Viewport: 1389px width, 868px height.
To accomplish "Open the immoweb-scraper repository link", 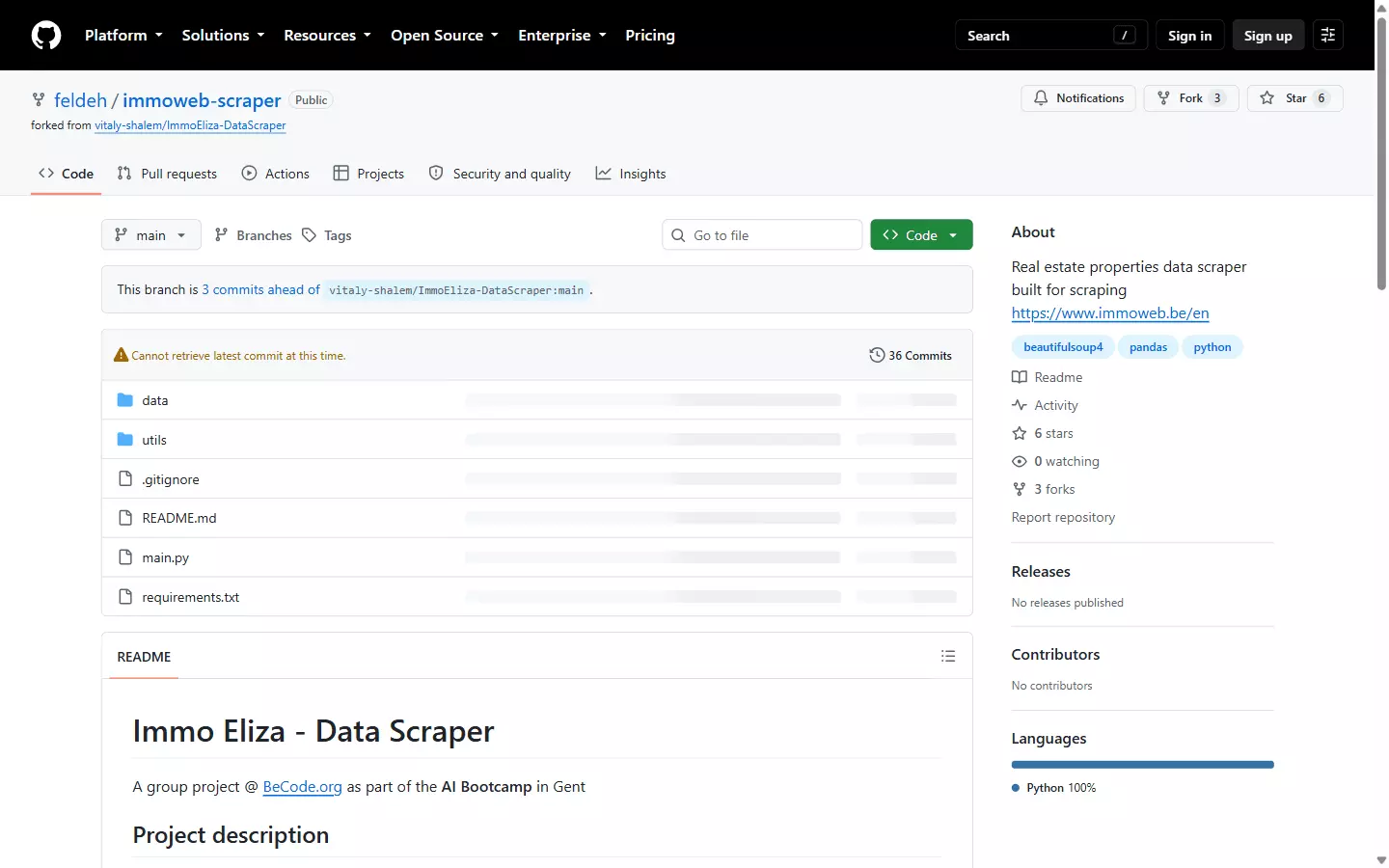I will (x=202, y=100).
